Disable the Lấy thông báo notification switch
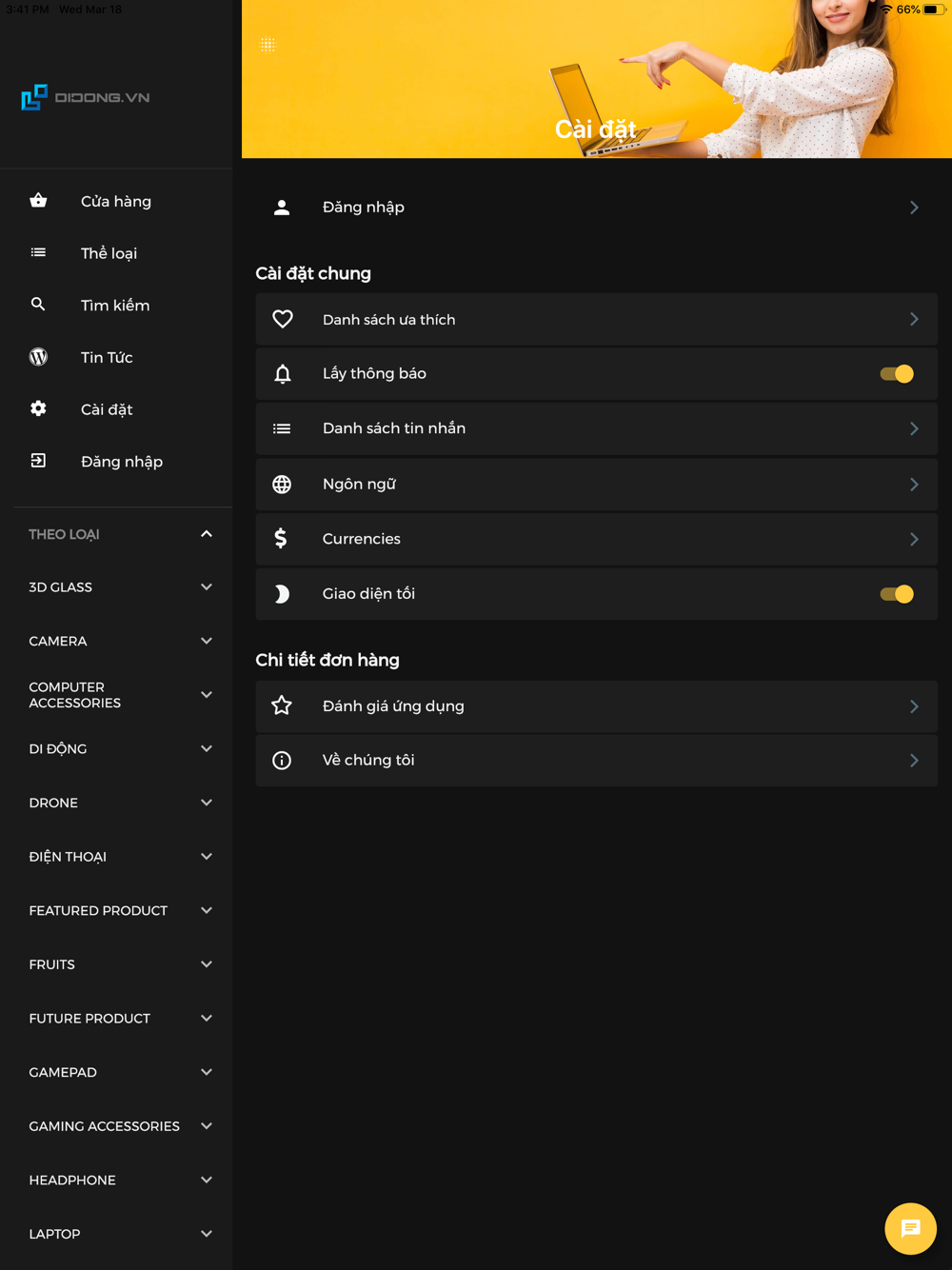 896,374
